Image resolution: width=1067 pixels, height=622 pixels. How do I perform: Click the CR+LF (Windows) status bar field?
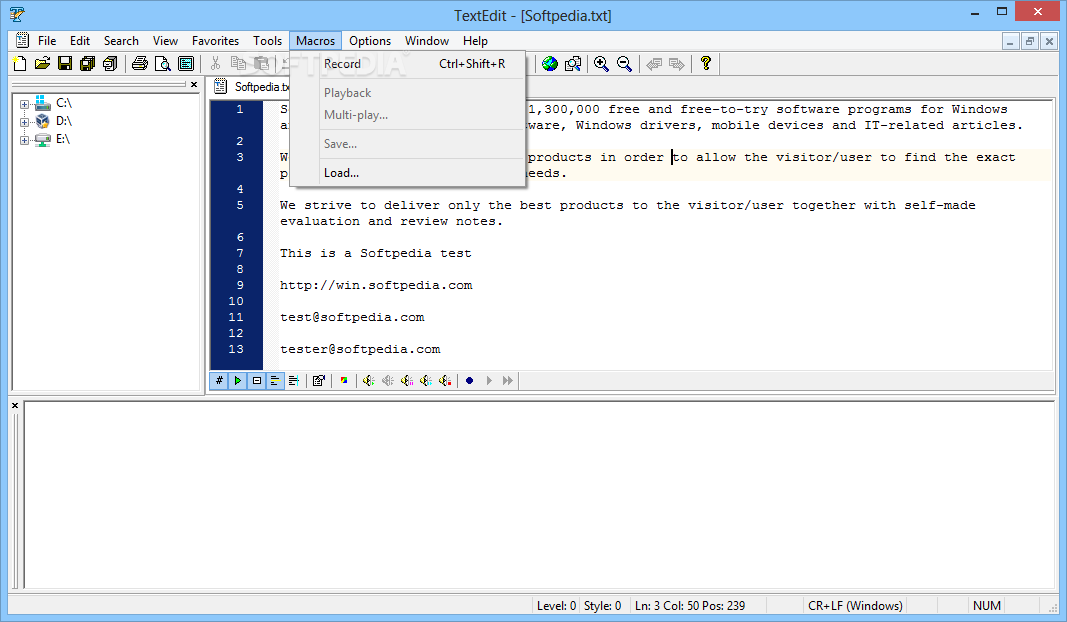click(x=855, y=606)
